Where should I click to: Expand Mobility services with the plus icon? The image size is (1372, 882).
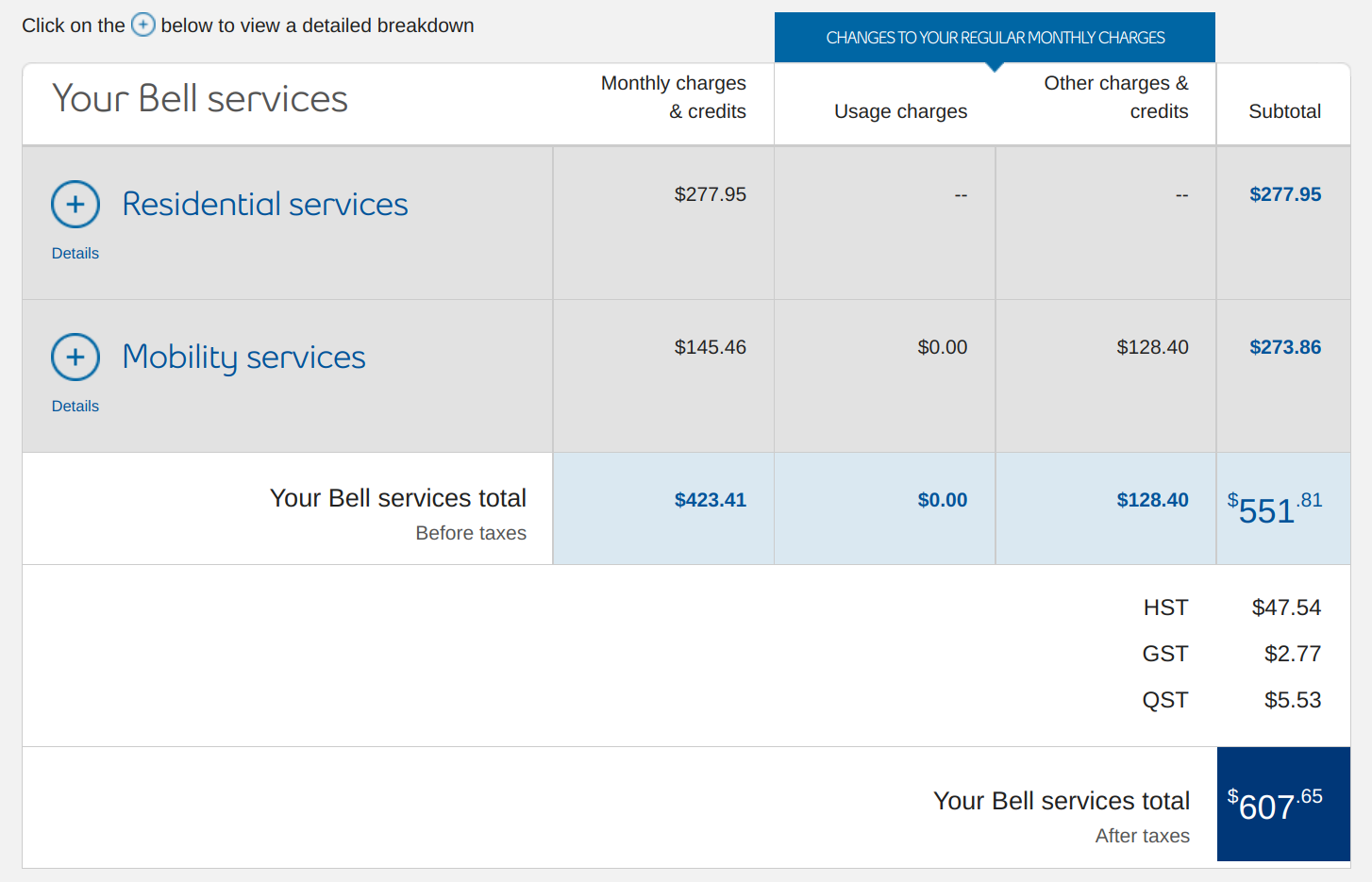[75, 357]
